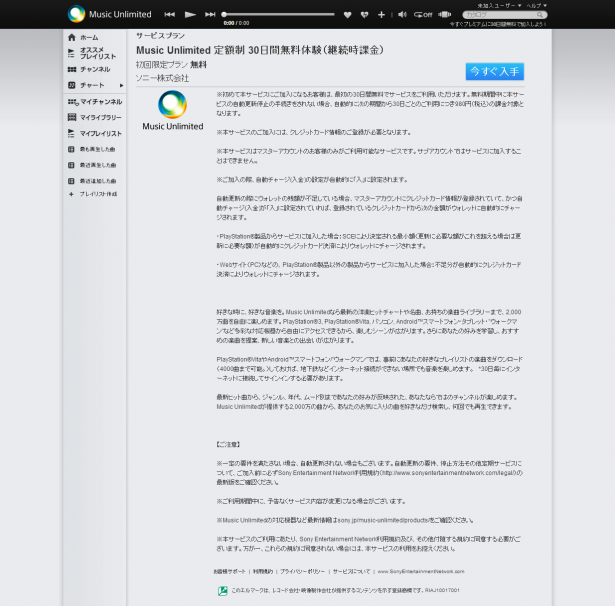Click the My Playlist icon
This screenshot has height=606, width=615.
(x=71, y=133)
